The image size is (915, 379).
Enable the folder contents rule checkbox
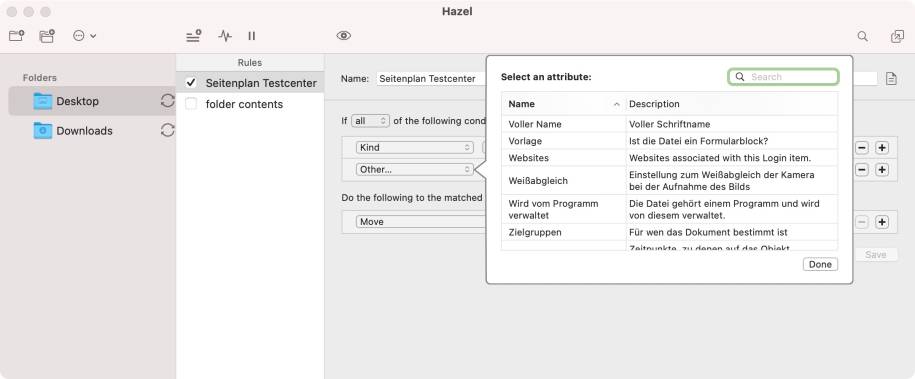(191, 104)
